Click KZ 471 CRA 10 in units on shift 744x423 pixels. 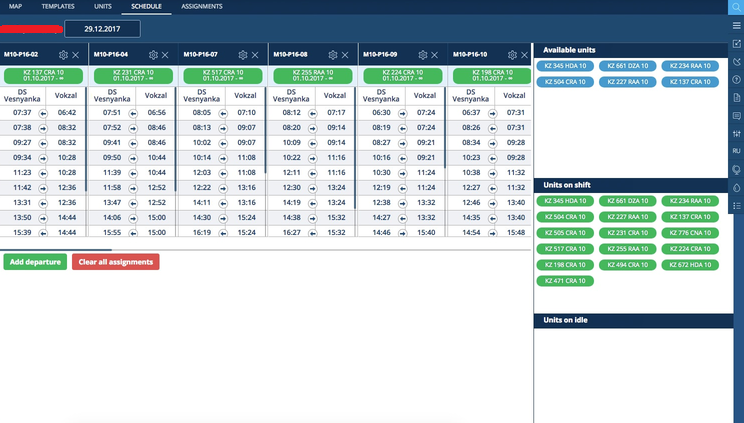point(566,280)
